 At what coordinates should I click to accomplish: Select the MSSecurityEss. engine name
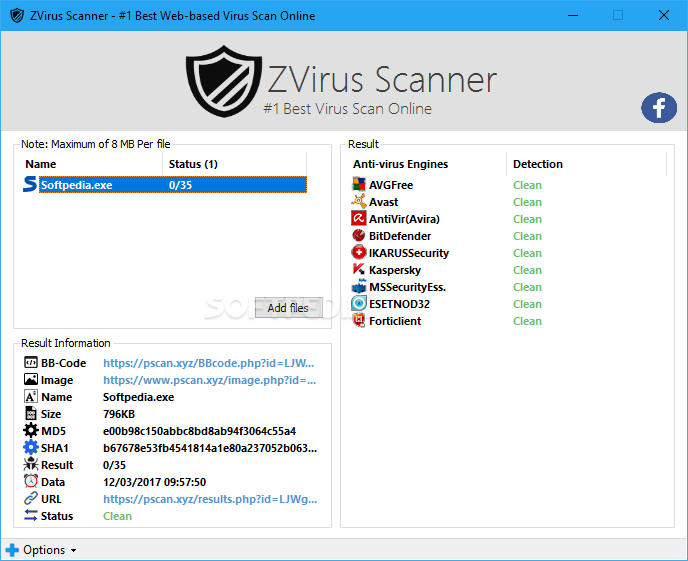[407, 287]
